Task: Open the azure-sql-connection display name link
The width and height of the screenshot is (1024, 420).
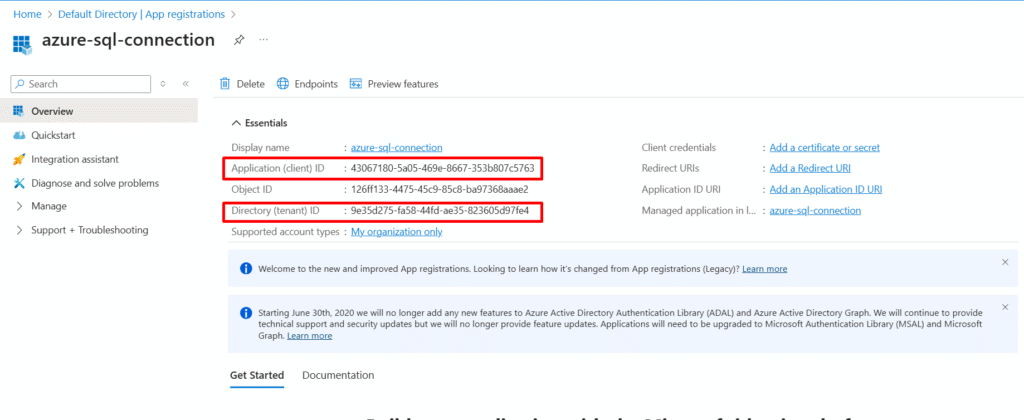Action: tap(396, 148)
